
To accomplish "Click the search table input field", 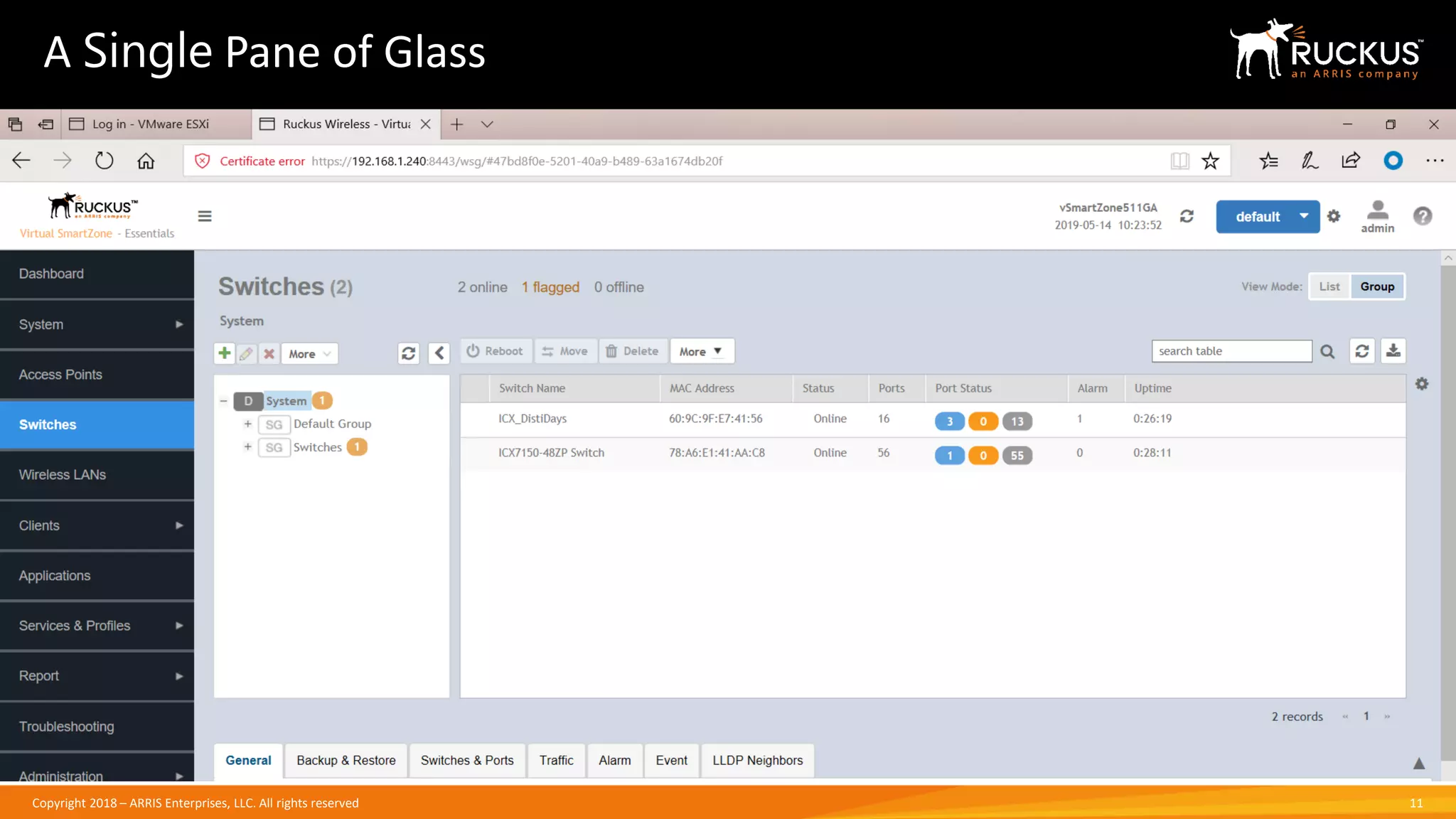I will (x=1231, y=351).
